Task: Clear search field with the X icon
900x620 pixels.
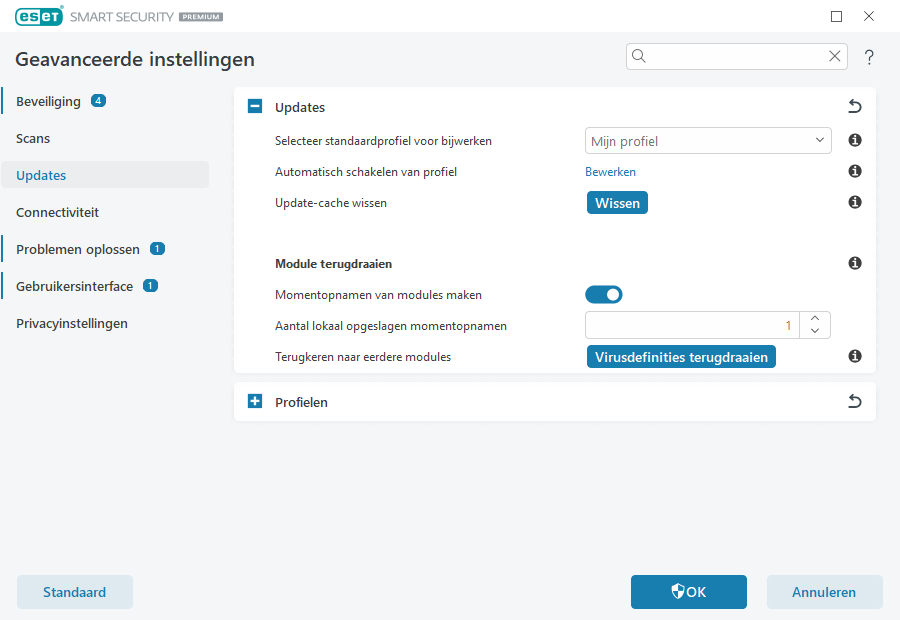Action: click(834, 57)
